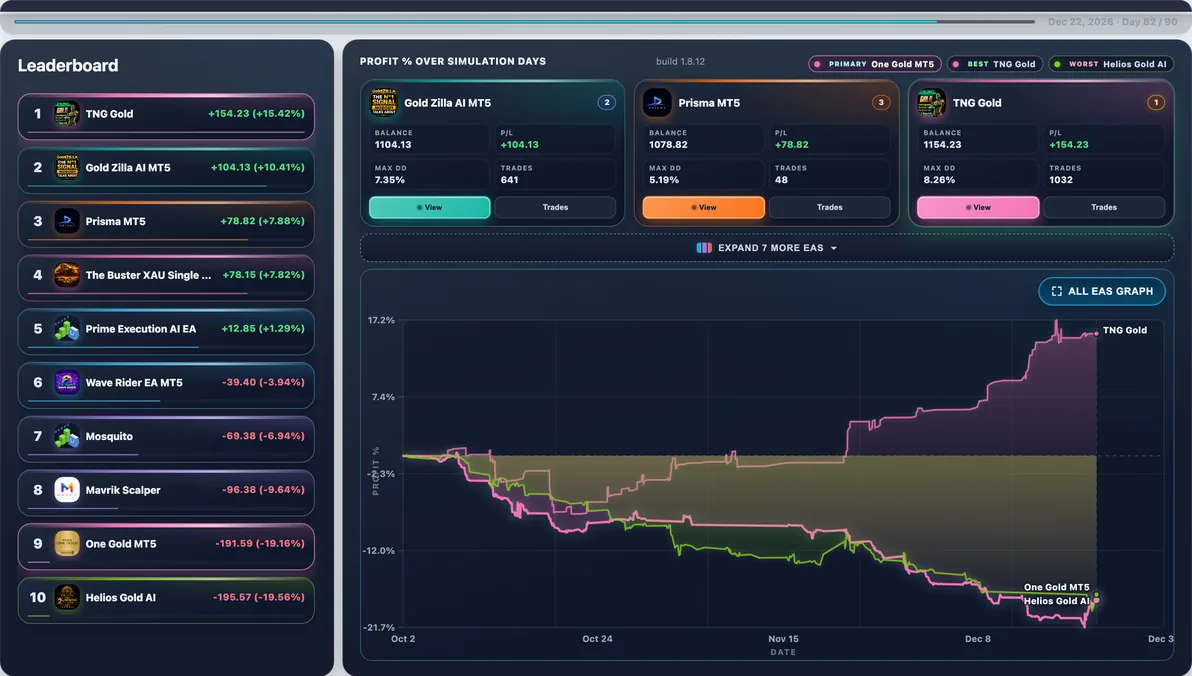This screenshot has height=676, width=1192.
Task: Toggle View on TNG Gold card
Action: point(978,208)
